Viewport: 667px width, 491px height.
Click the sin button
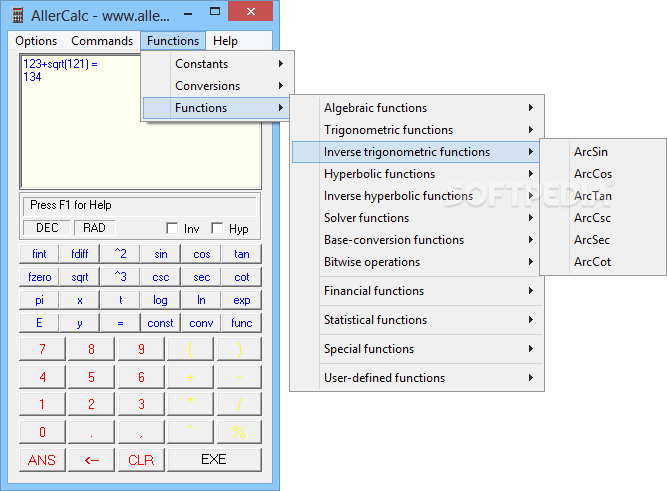(160, 254)
